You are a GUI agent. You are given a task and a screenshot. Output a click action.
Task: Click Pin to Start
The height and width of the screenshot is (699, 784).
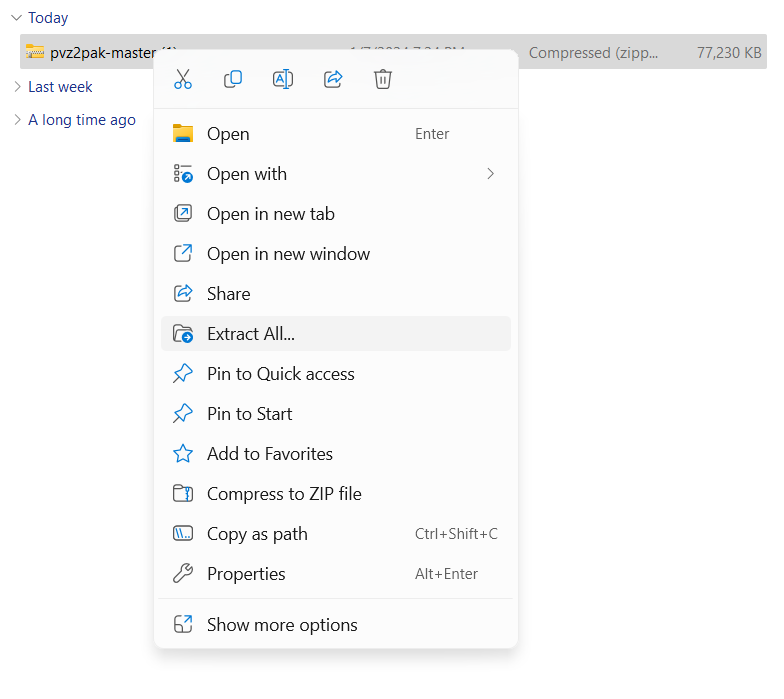[249, 414]
